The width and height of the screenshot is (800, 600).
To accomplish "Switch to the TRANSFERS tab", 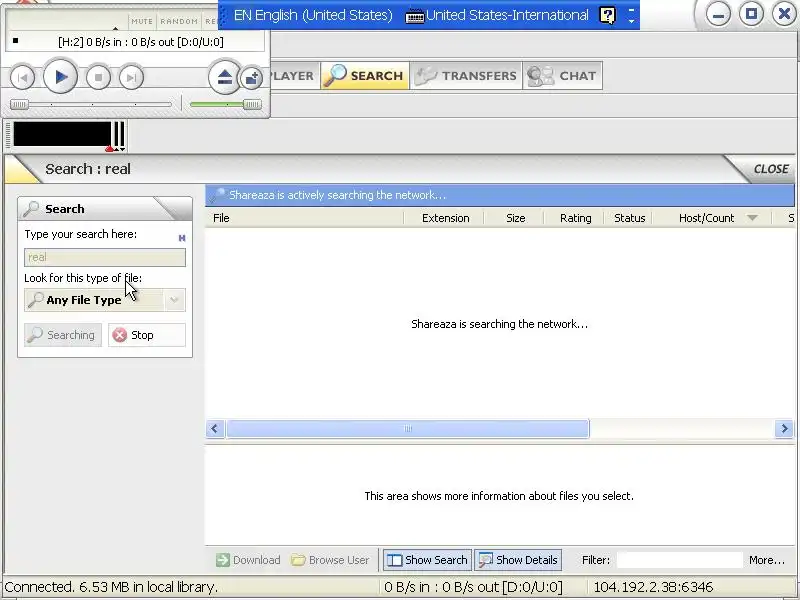I will click(x=466, y=76).
